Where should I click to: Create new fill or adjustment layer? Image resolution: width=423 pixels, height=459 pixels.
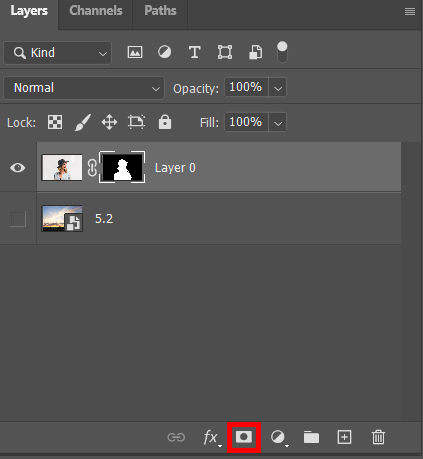(279, 437)
